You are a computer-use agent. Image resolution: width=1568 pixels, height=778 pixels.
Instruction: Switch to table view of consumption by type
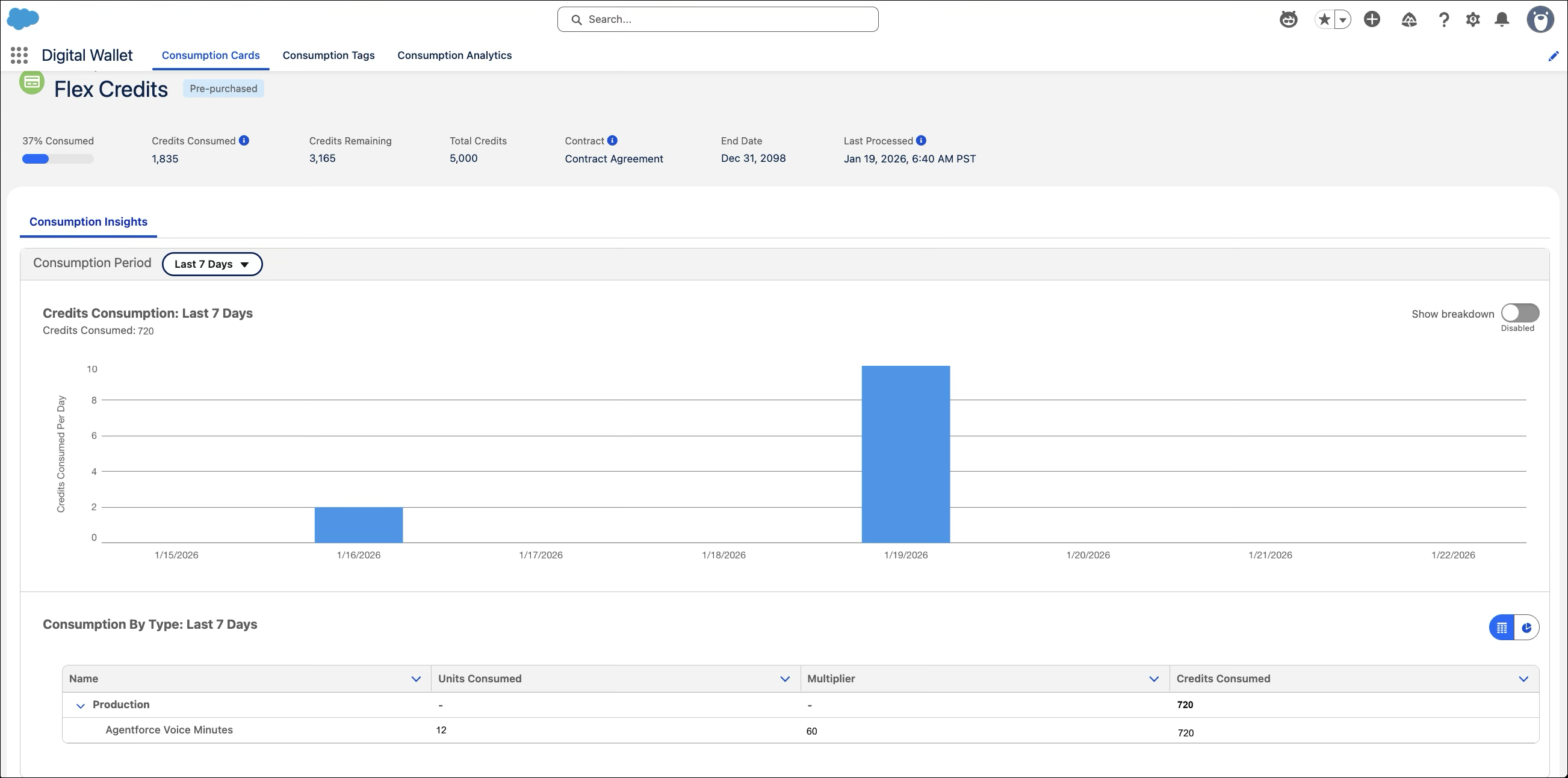pos(1502,628)
